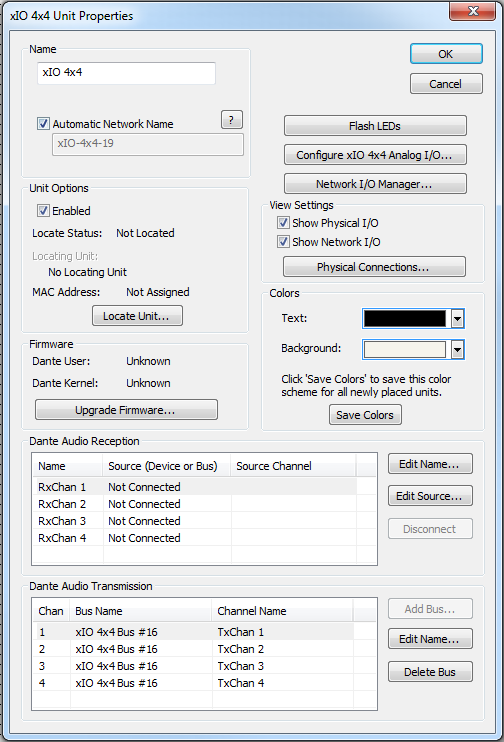The image size is (504, 742).
Task: Select TxChan 3 transmission row
Action: [195, 666]
